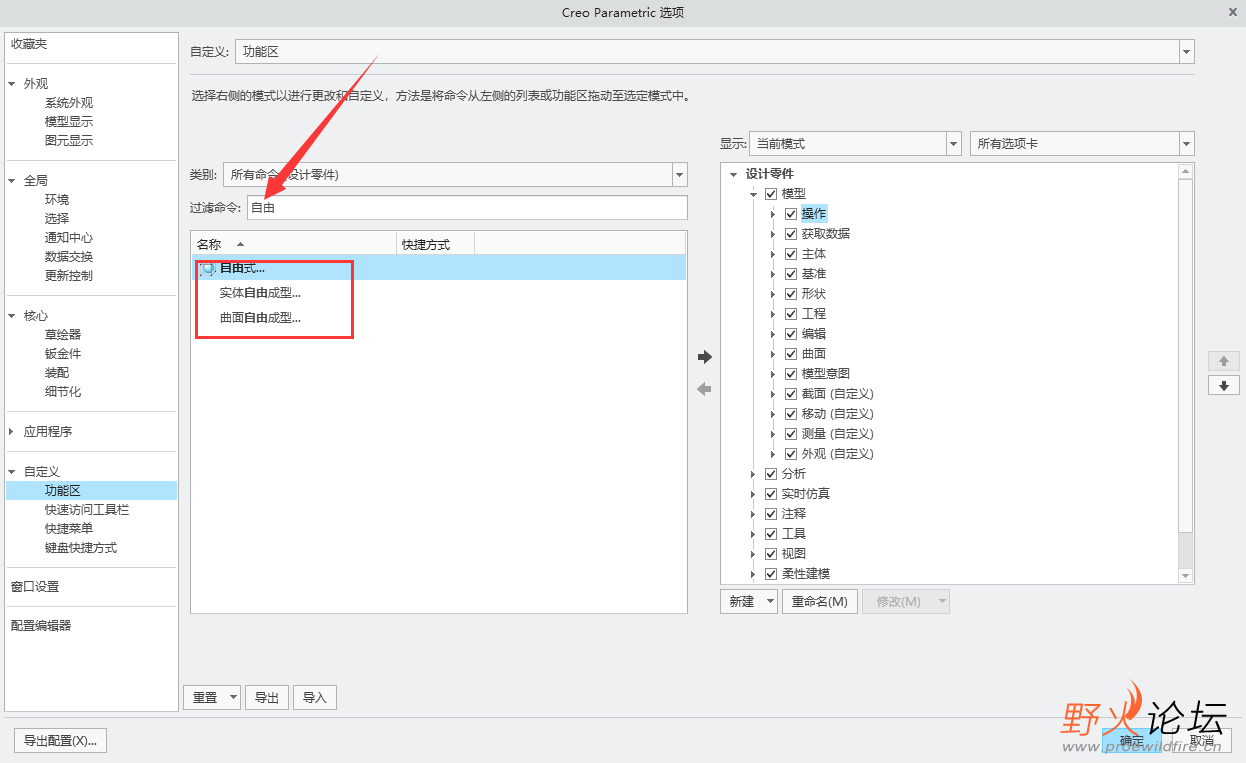Image resolution: width=1246 pixels, height=763 pixels.
Task: Toggle the 基准 checkbox
Action: [x=791, y=274]
